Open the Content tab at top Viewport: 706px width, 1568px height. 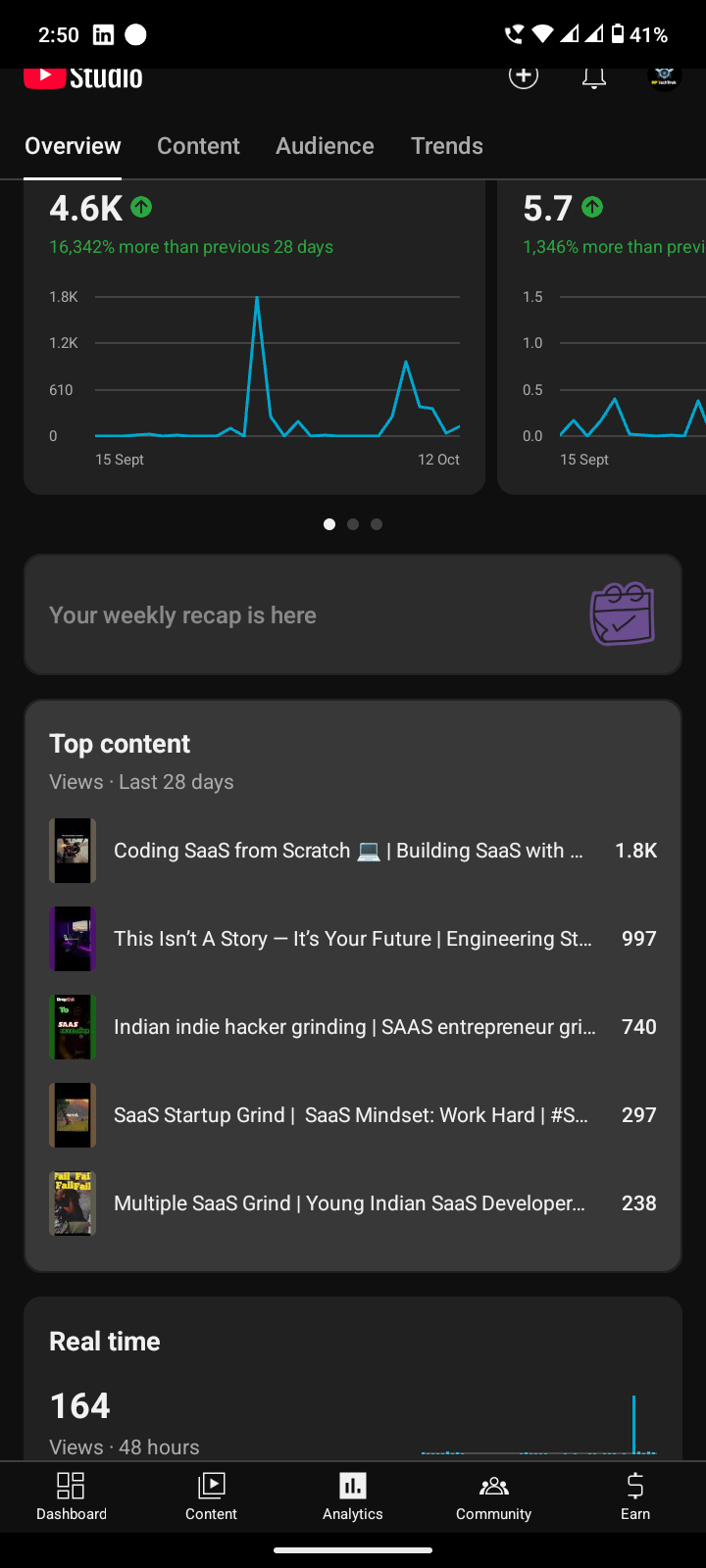click(198, 146)
